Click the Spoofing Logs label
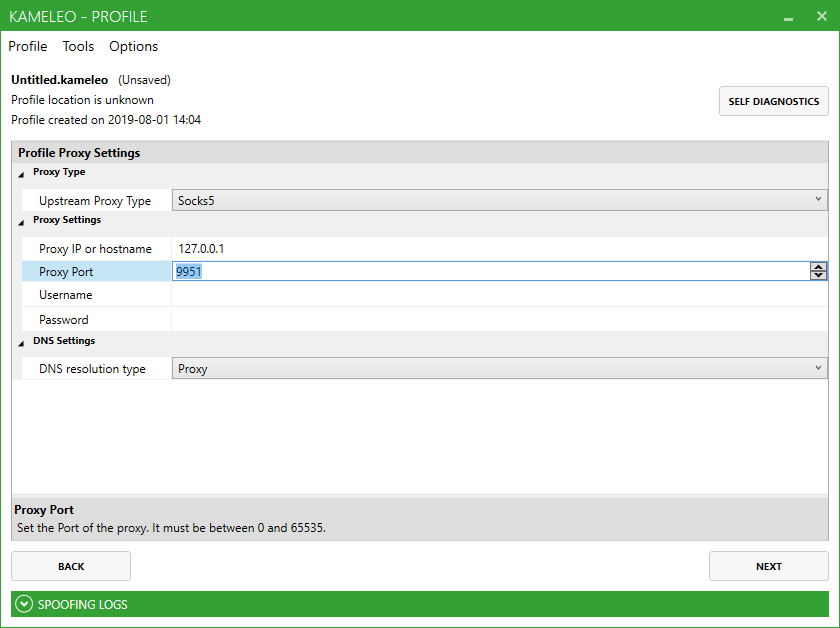The height and width of the screenshot is (628, 840). (x=82, y=604)
